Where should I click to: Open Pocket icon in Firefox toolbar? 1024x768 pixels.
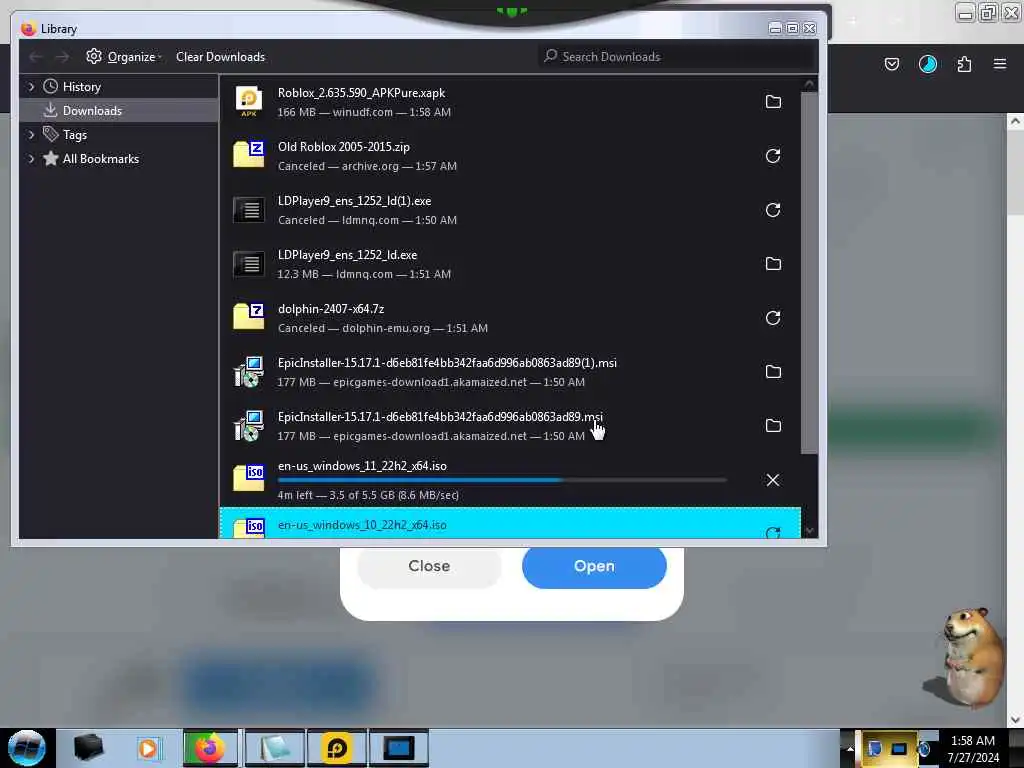[891, 64]
